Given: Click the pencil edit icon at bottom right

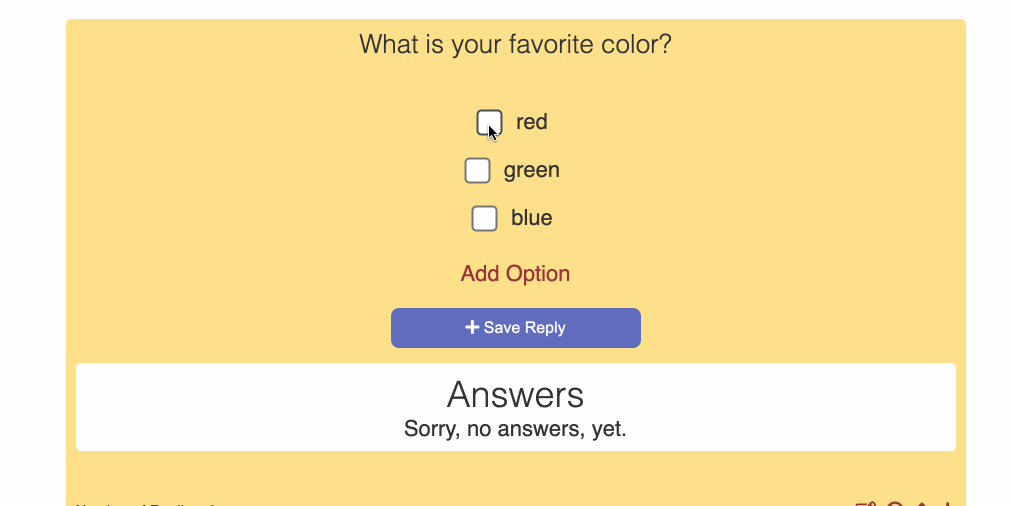Looking at the screenshot, I should pyautogui.click(x=866, y=504).
